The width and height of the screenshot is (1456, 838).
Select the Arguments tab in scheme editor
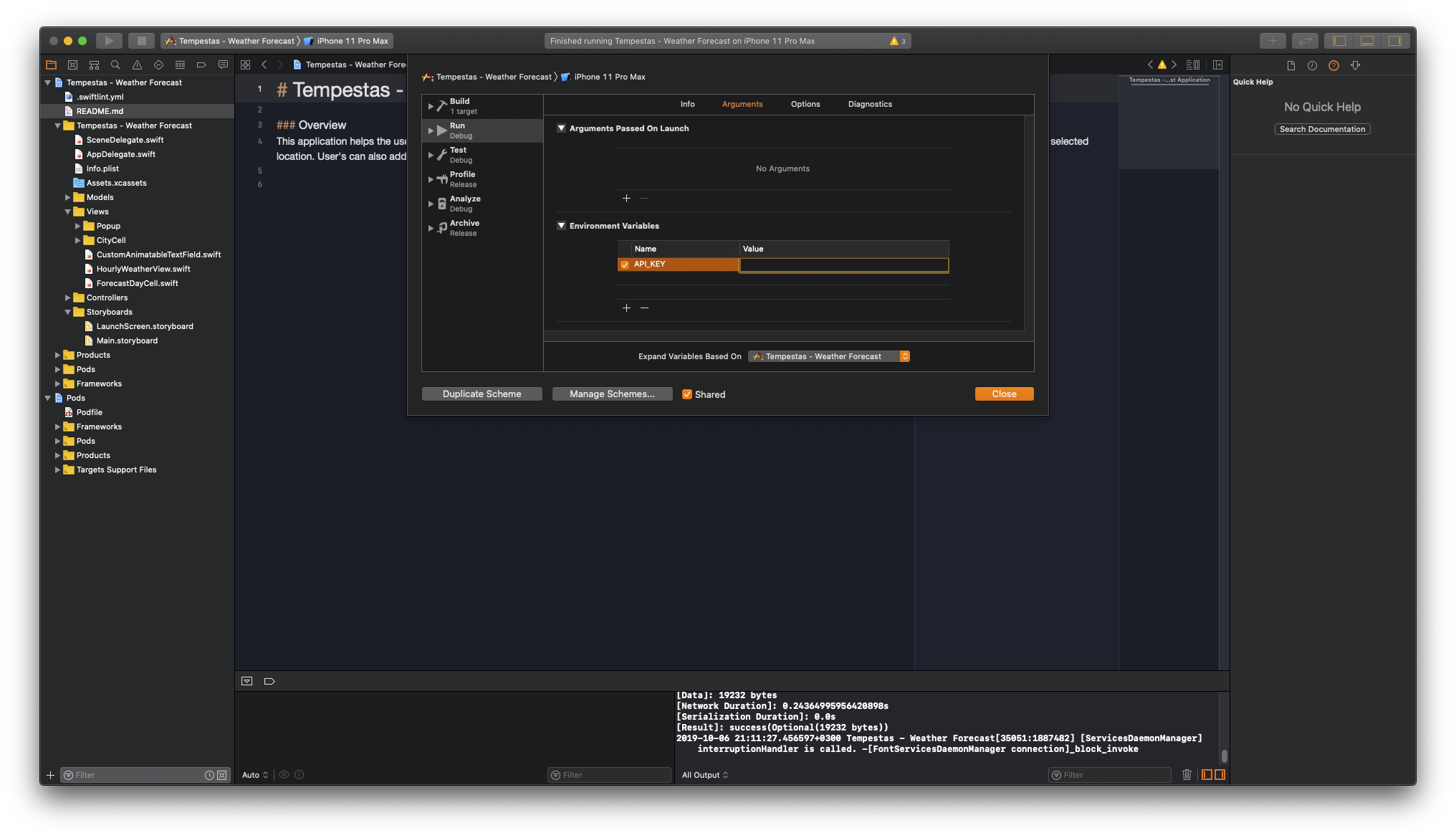[x=741, y=104]
